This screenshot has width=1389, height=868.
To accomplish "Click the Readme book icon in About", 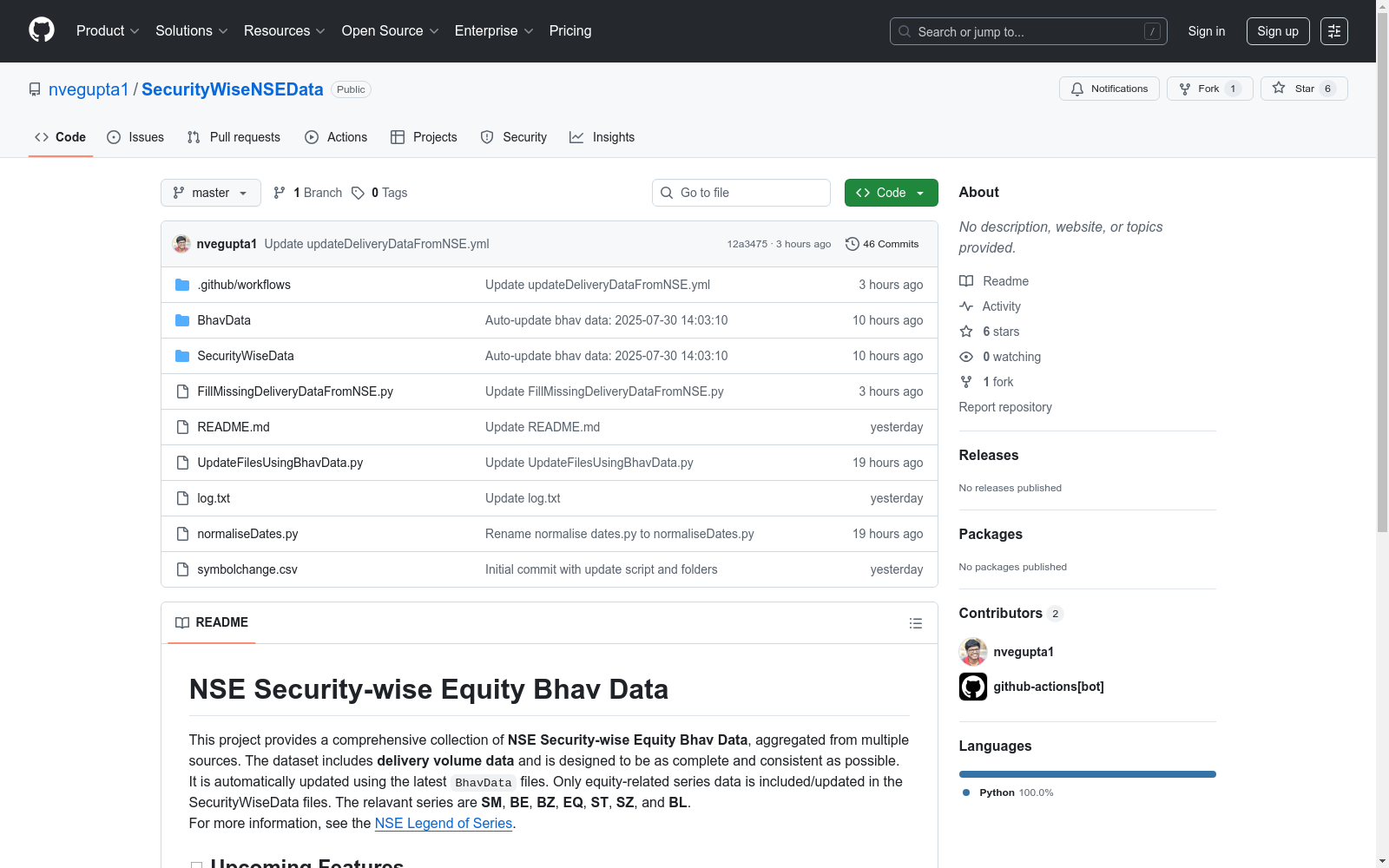I will coord(966,281).
